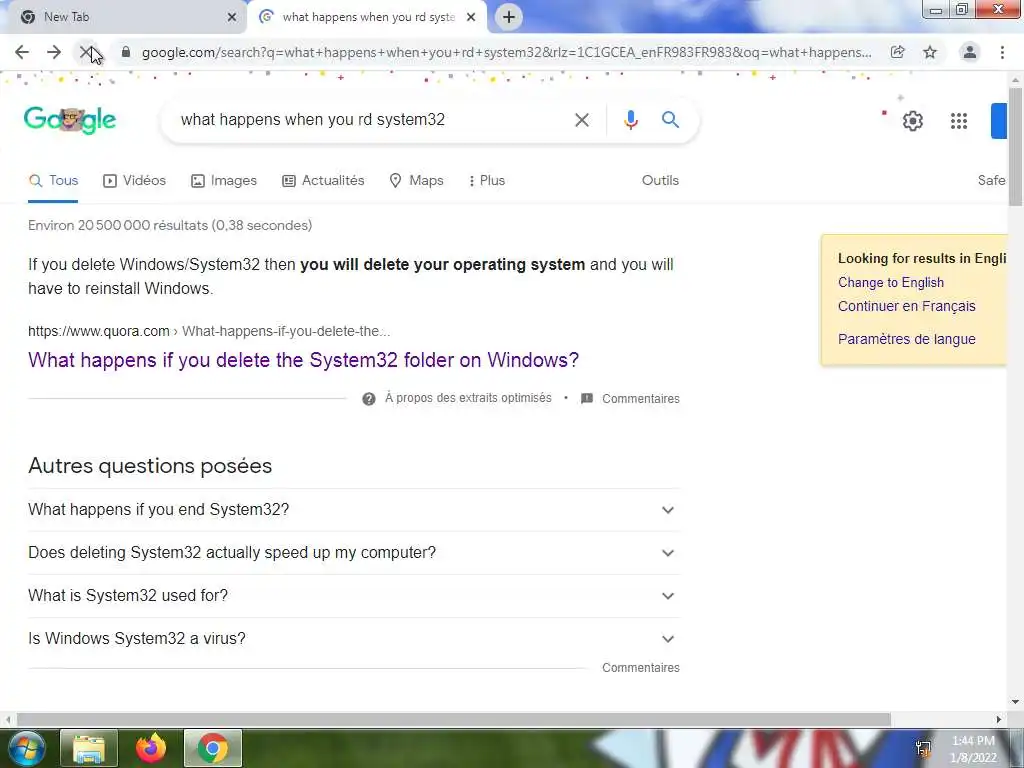Open a new tab with plus button

point(509,17)
